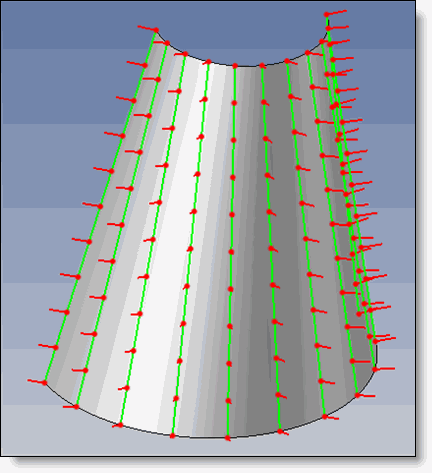The width and height of the screenshot is (432, 473).
Task: Select the dark gray shaded band of the cone
Action: tap(287, 233)
